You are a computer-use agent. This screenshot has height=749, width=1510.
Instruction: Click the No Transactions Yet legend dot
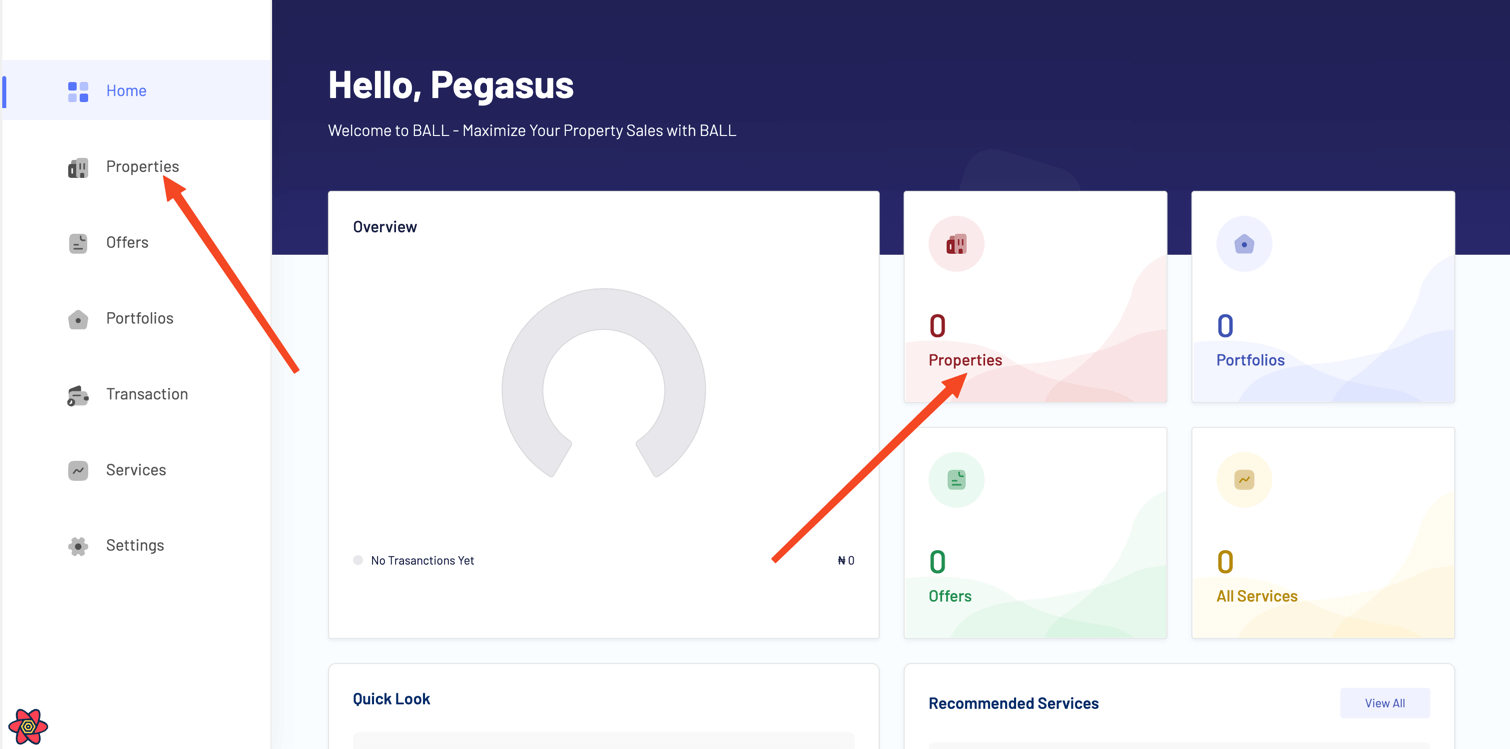coord(358,561)
